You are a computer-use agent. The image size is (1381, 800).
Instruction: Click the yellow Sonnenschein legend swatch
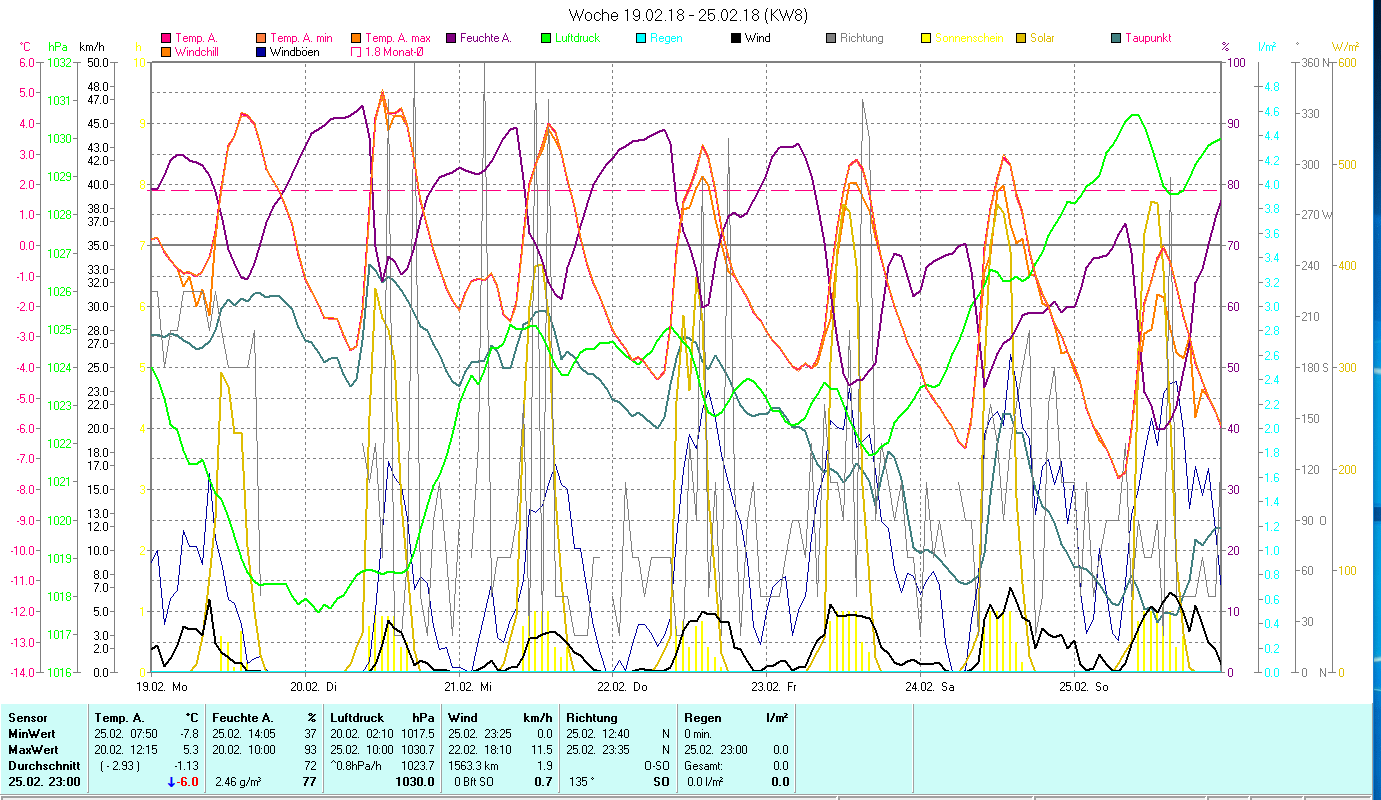click(925, 38)
